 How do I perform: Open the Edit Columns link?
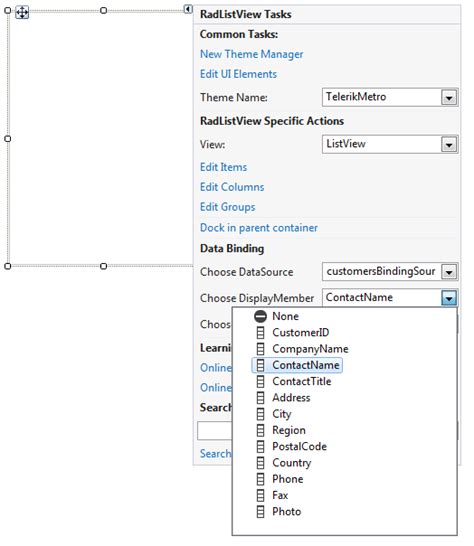click(x=232, y=187)
